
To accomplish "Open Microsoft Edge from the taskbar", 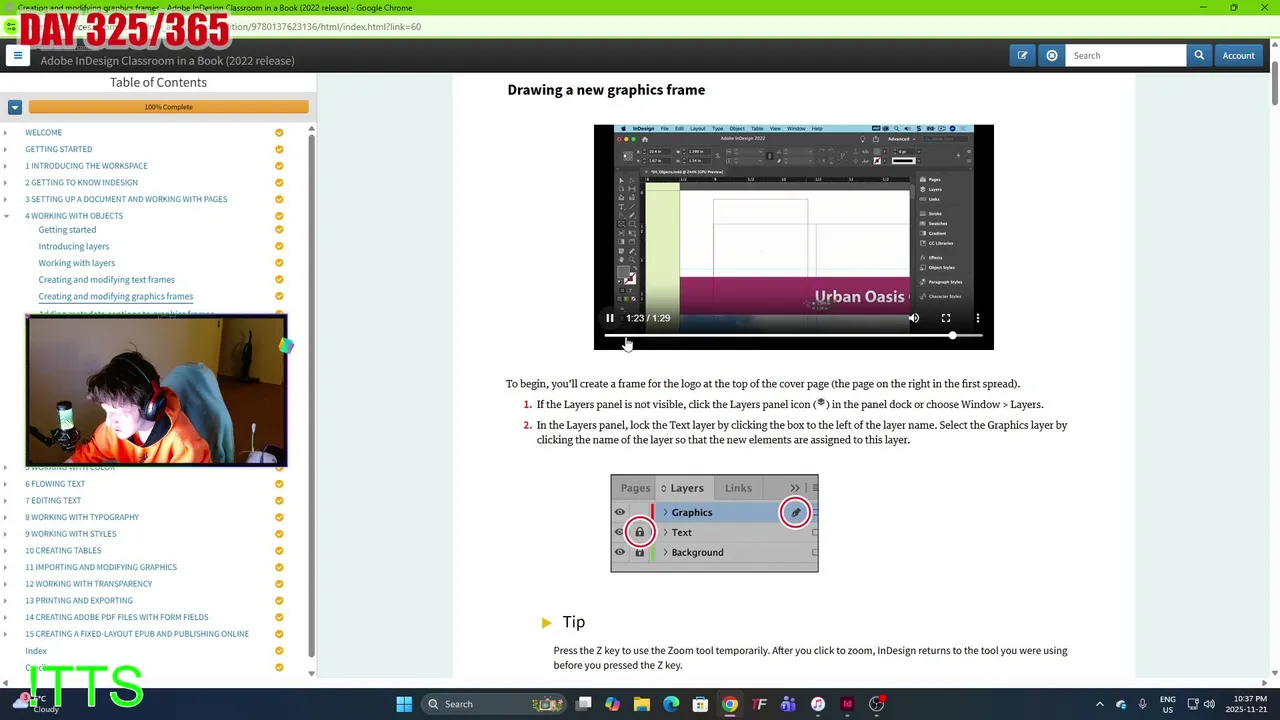I will (x=671, y=704).
